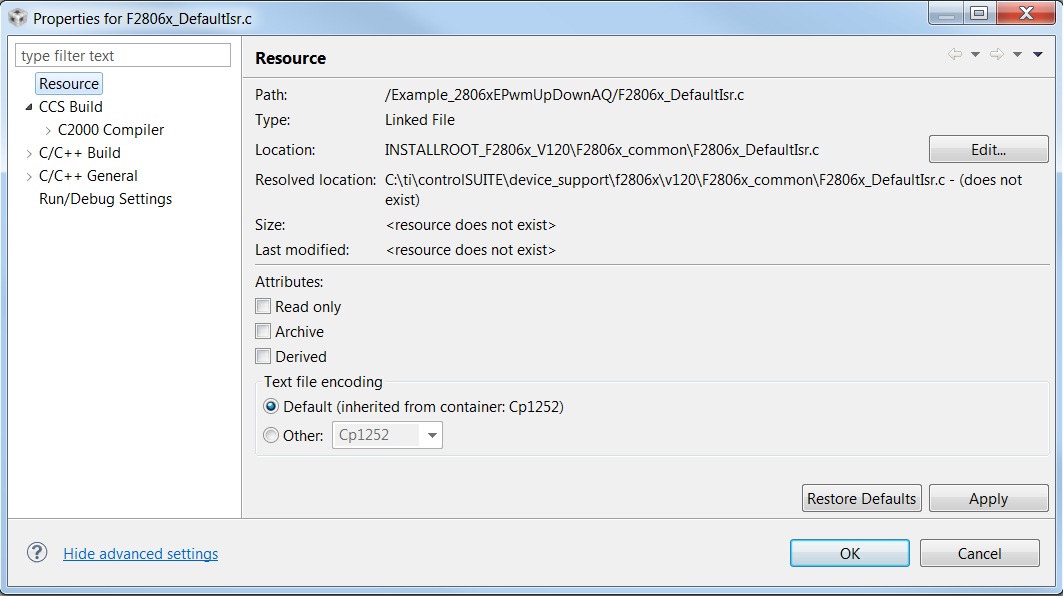Screen dimensions: 1063x596
Task: Collapse the CCS Build tree node
Action: tap(28, 107)
